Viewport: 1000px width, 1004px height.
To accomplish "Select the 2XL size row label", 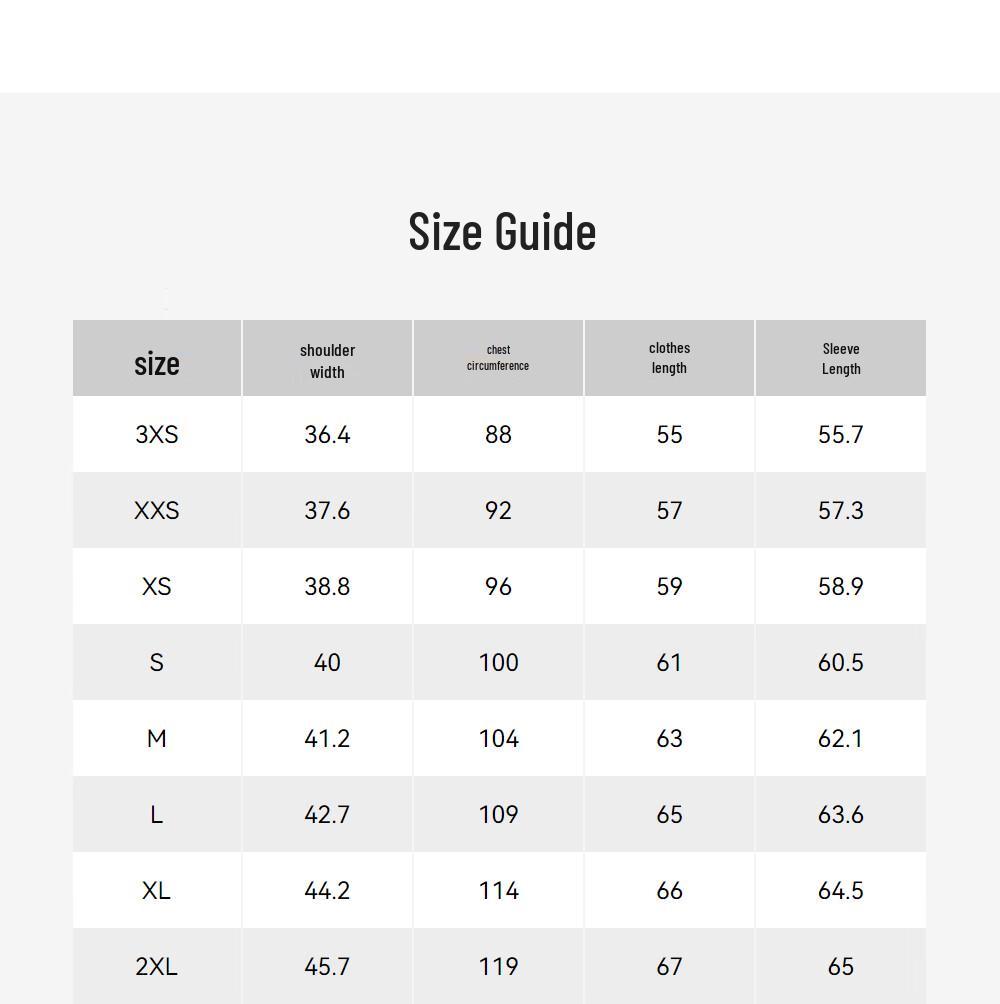I will click(x=157, y=966).
